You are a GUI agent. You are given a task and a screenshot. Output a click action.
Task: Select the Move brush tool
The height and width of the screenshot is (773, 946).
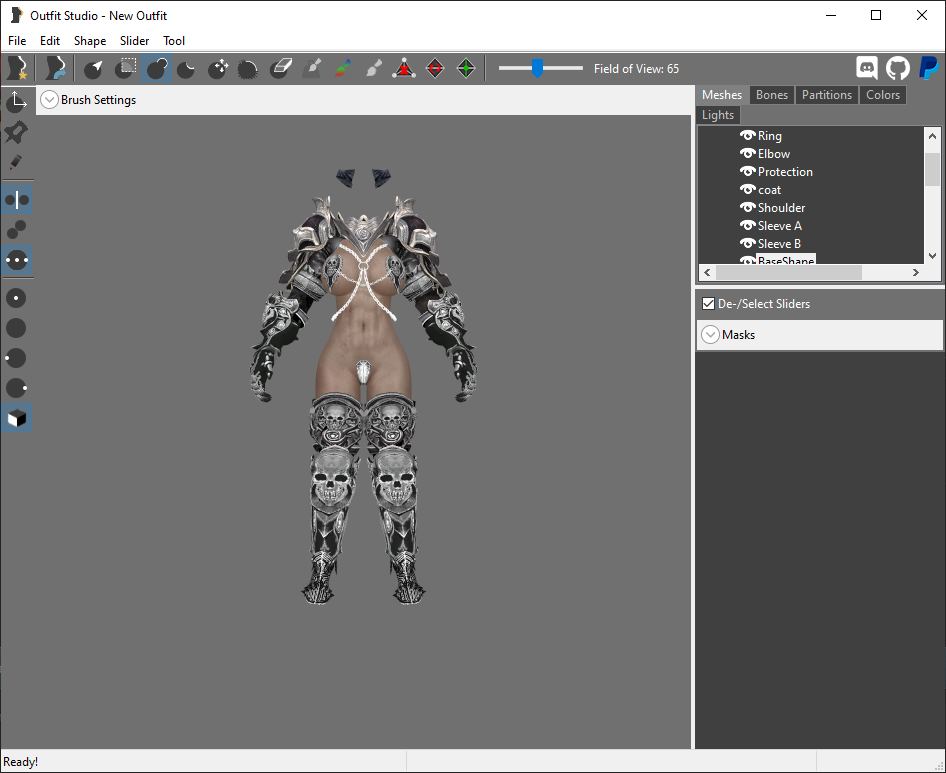[218, 68]
